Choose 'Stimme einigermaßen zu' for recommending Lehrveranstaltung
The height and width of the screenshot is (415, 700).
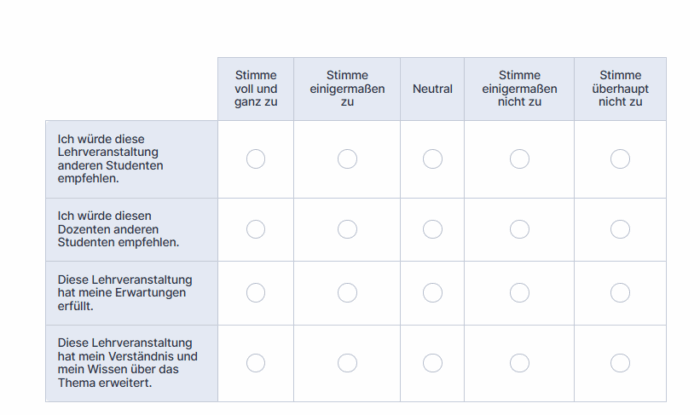347,159
